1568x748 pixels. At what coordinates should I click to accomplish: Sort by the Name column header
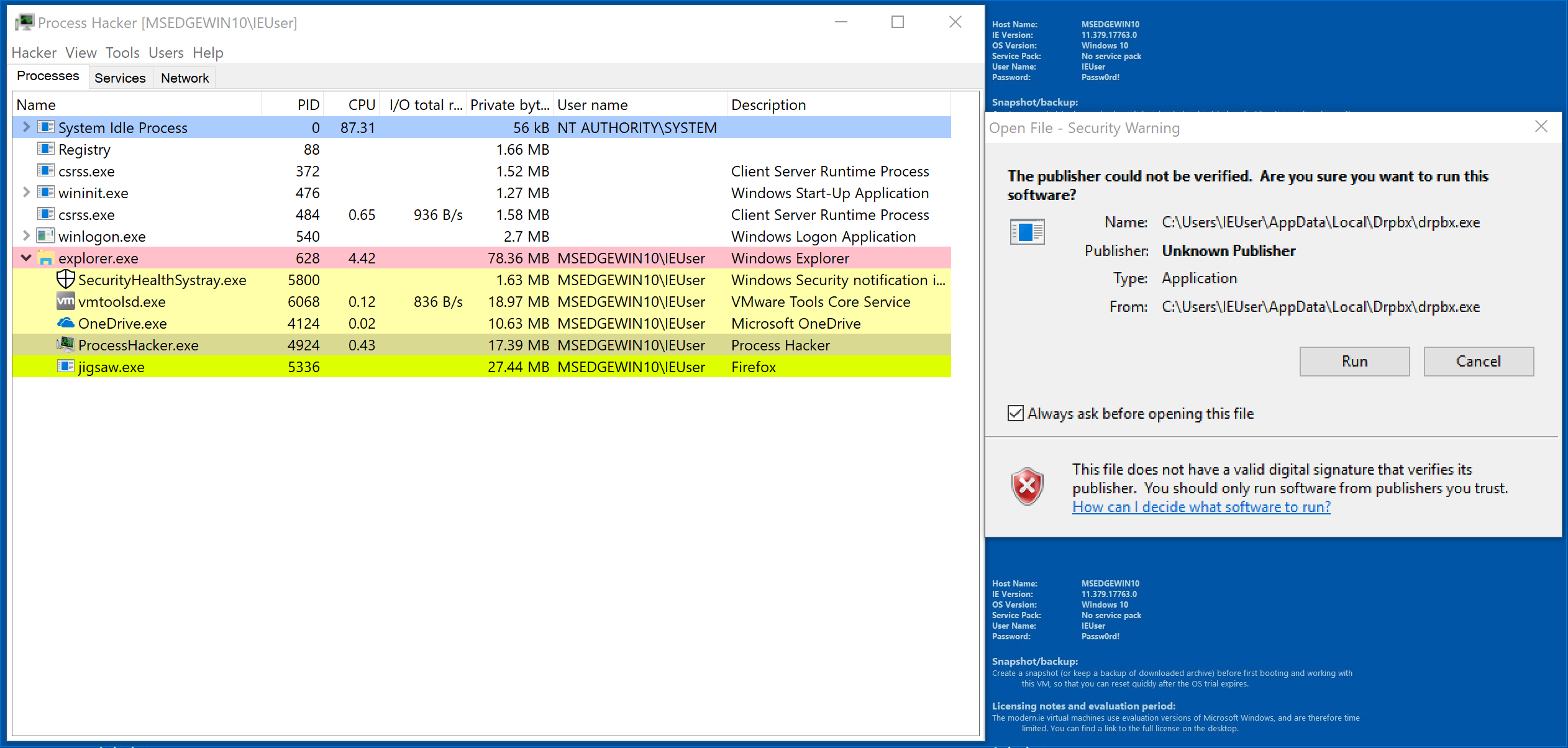(x=137, y=105)
